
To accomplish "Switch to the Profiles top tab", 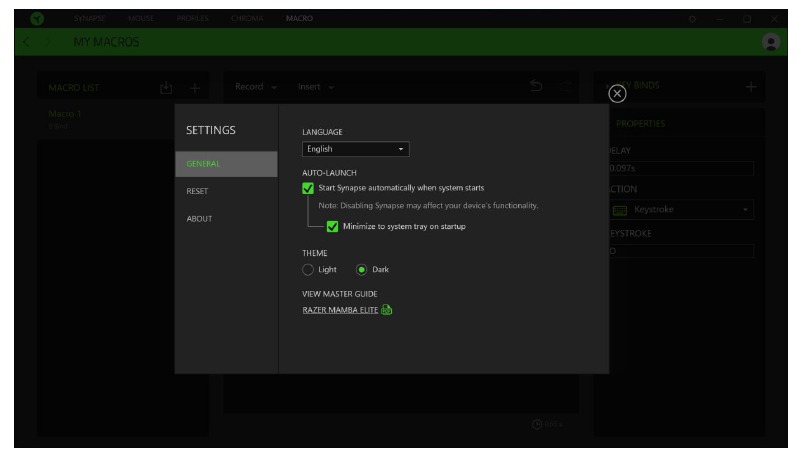I will [192, 18].
